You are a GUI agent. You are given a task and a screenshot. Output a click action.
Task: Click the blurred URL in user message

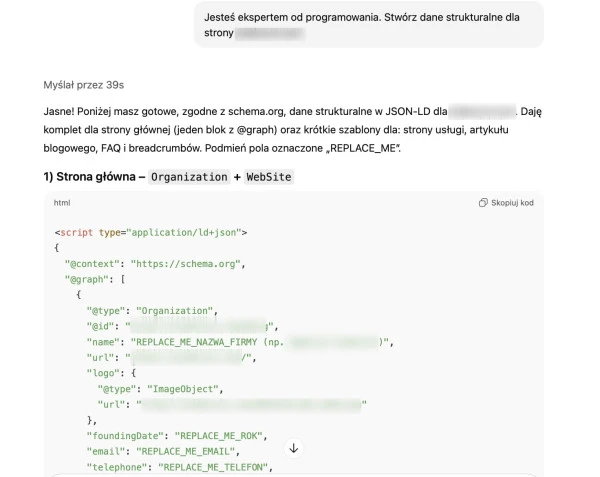click(x=270, y=33)
